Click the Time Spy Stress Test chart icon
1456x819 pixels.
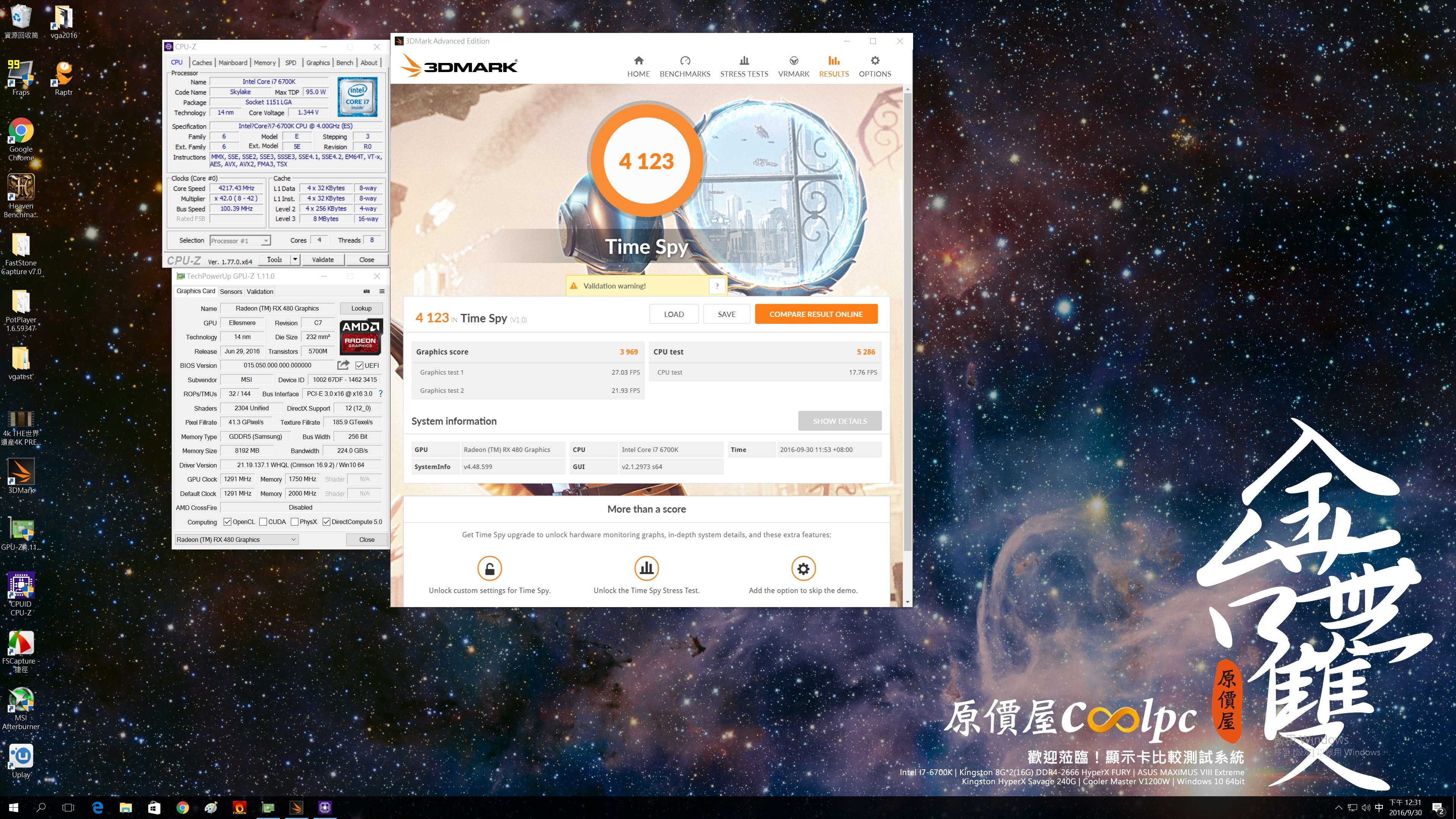point(646,568)
